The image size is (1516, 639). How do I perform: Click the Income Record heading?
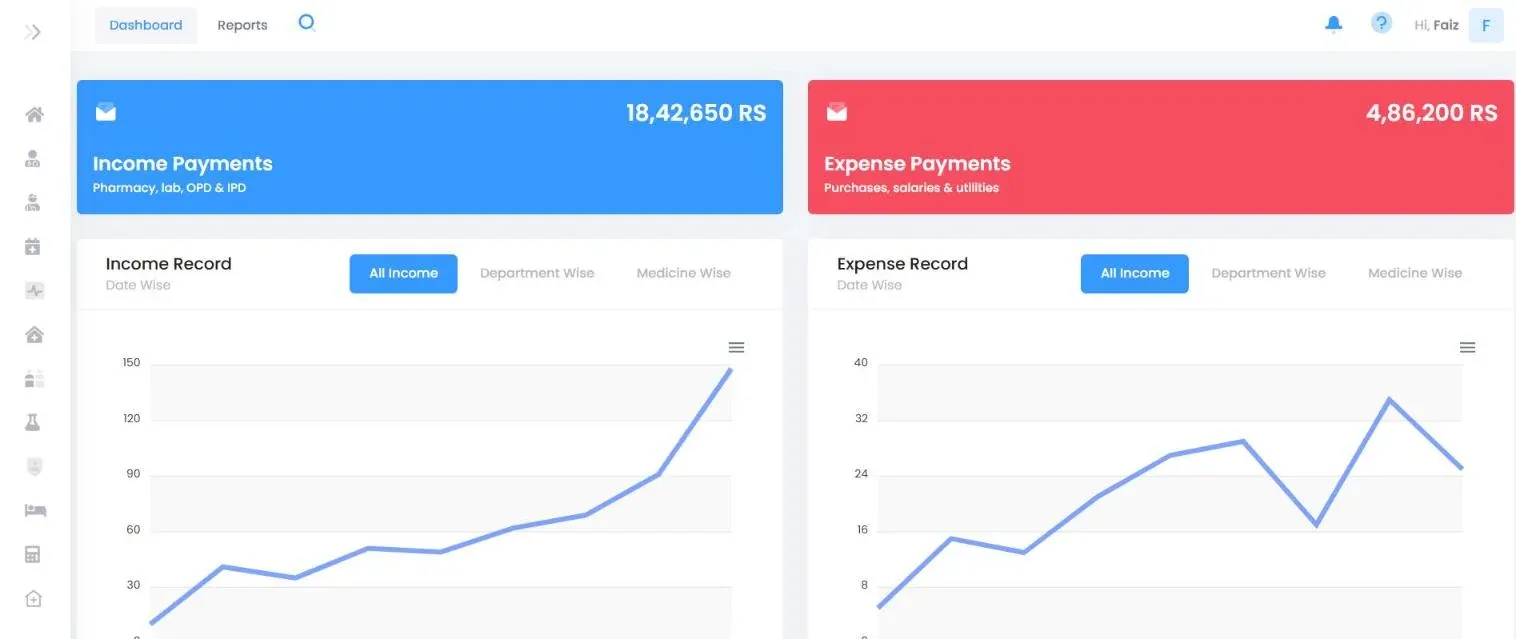(168, 264)
